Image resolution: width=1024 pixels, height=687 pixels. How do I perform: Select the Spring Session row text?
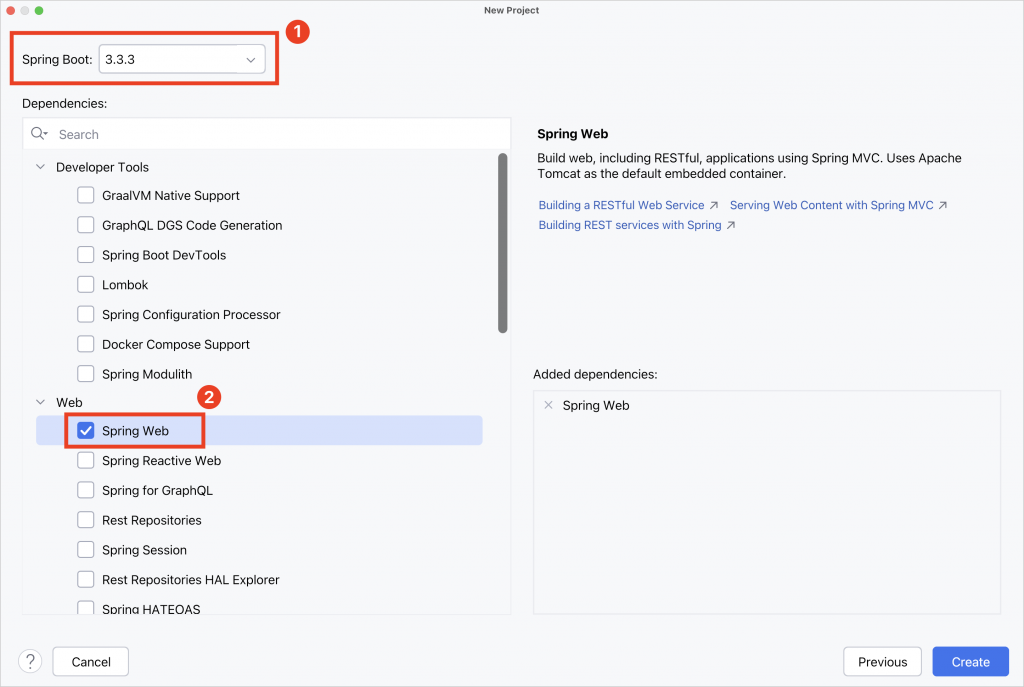144,550
